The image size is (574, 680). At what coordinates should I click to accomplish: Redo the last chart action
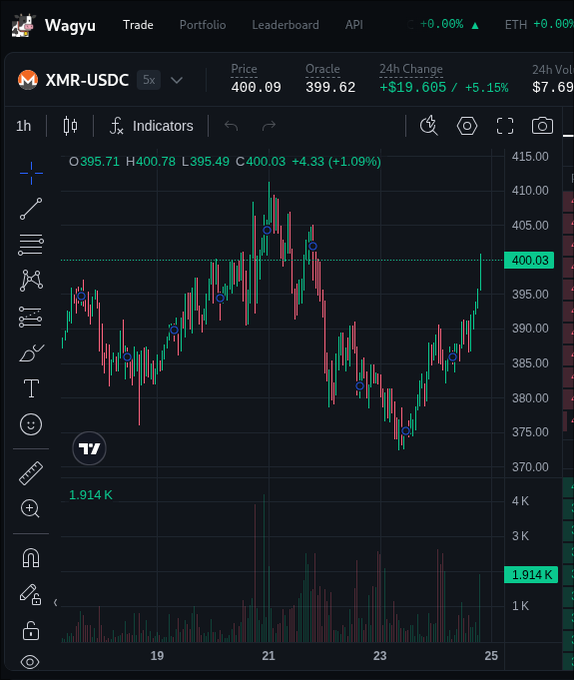[x=269, y=126]
